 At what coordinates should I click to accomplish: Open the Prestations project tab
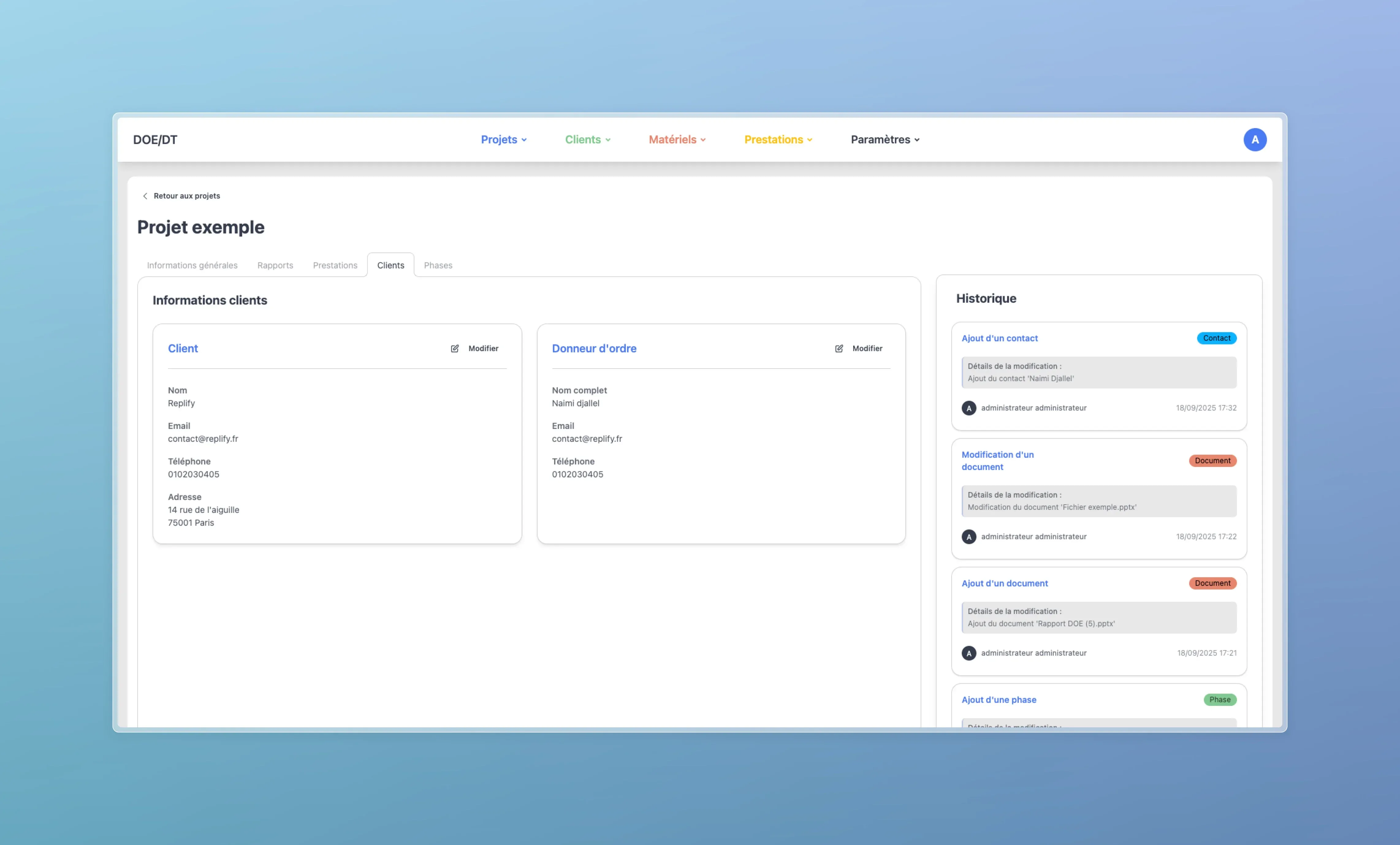[x=335, y=265]
